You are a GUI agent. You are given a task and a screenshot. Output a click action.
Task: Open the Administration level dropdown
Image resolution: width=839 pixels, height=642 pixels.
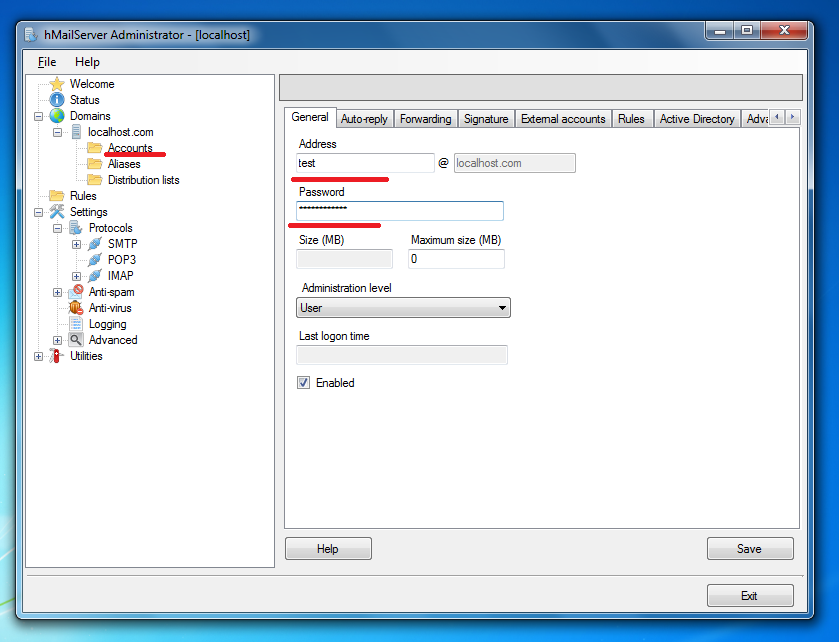click(403, 308)
